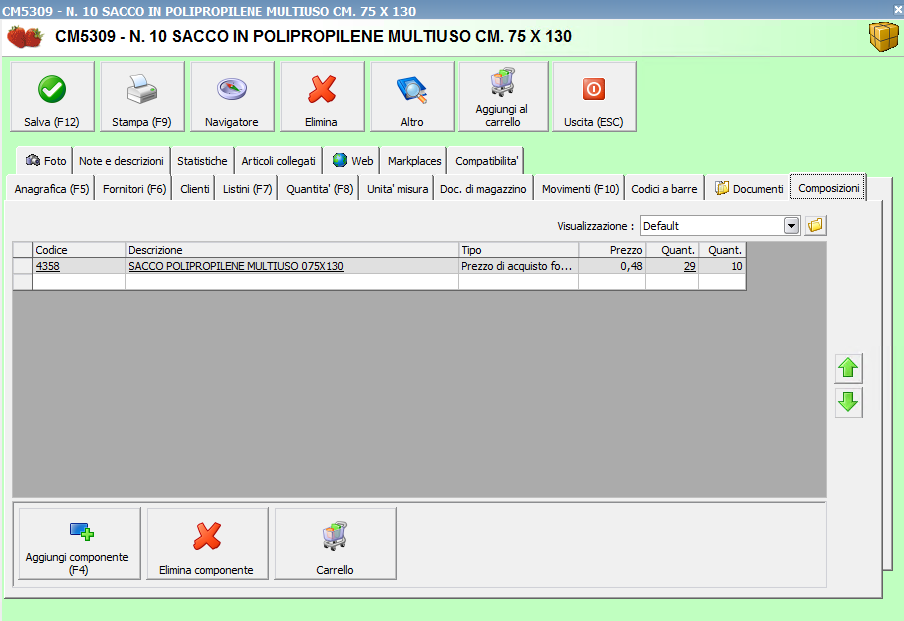This screenshot has height=621, width=904.
Task: Click the Salva (F12) green checkmark button
Action: point(52,96)
